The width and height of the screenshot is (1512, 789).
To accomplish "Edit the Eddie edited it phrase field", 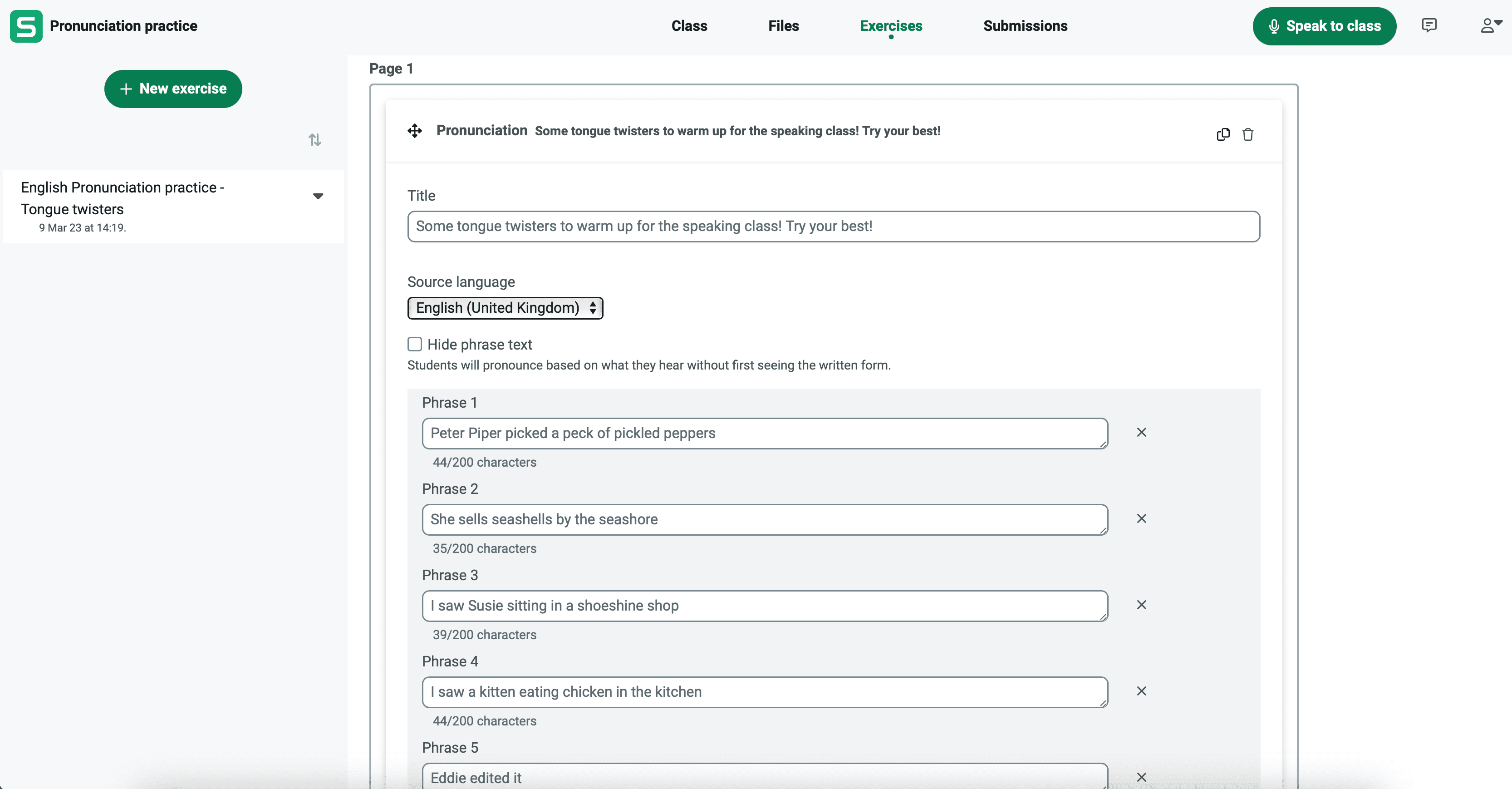I will [765, 776].
